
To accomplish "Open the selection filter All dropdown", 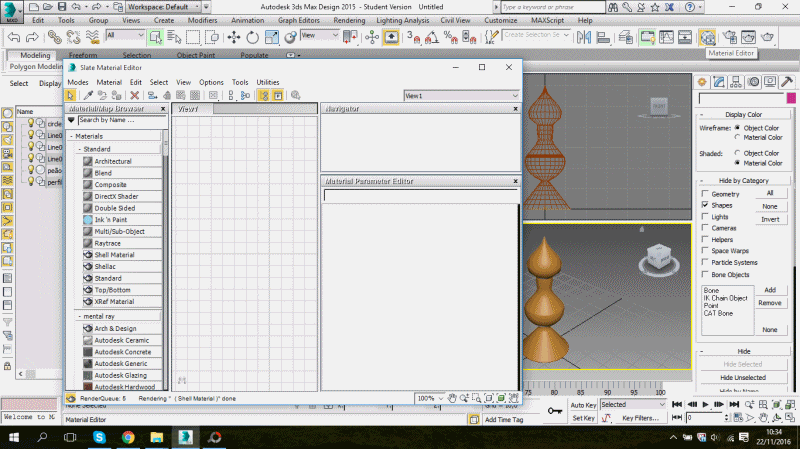I will [x=125, y=35].
